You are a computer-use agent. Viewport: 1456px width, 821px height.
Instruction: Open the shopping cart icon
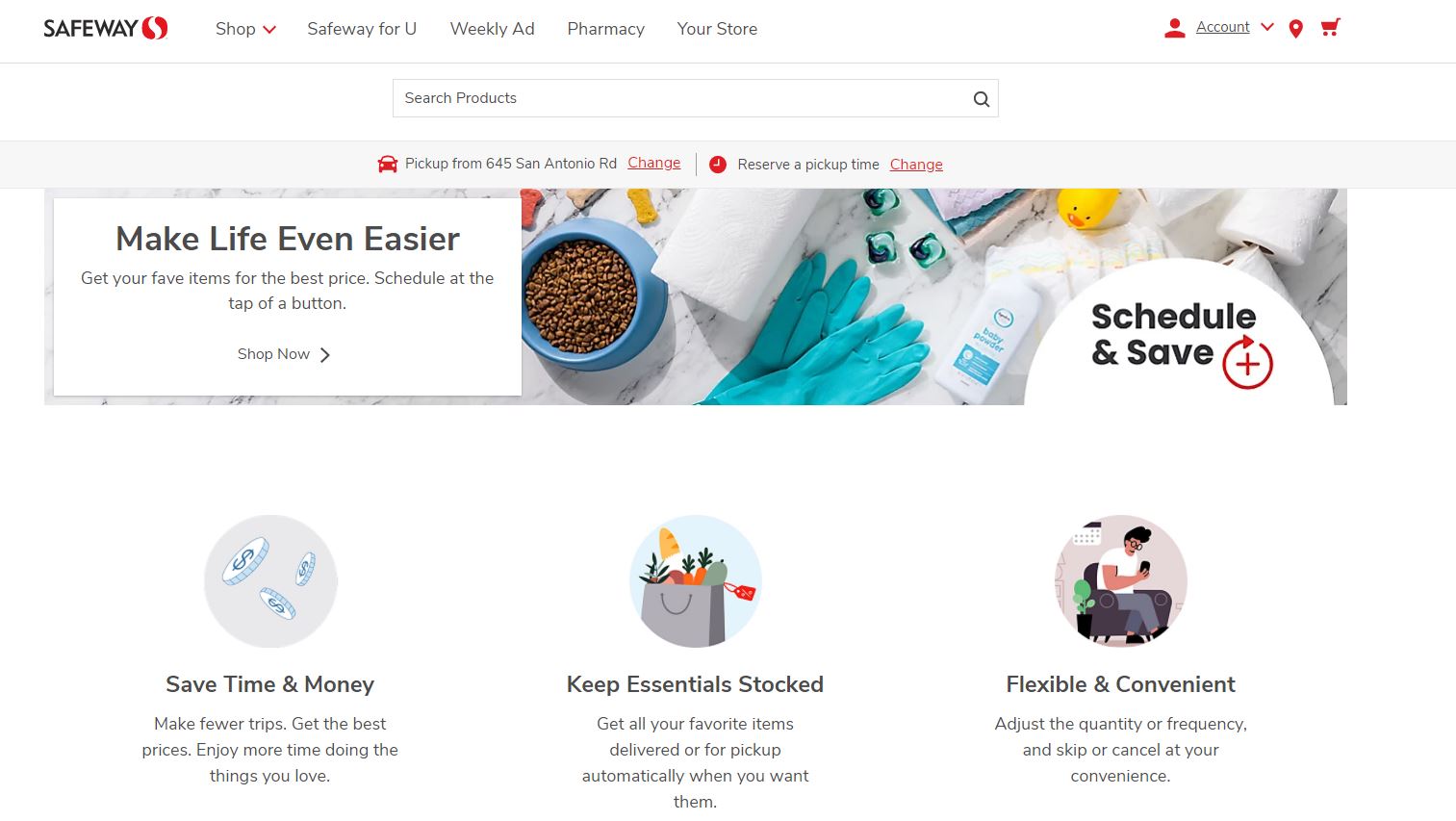click(x=1330, y=28)
